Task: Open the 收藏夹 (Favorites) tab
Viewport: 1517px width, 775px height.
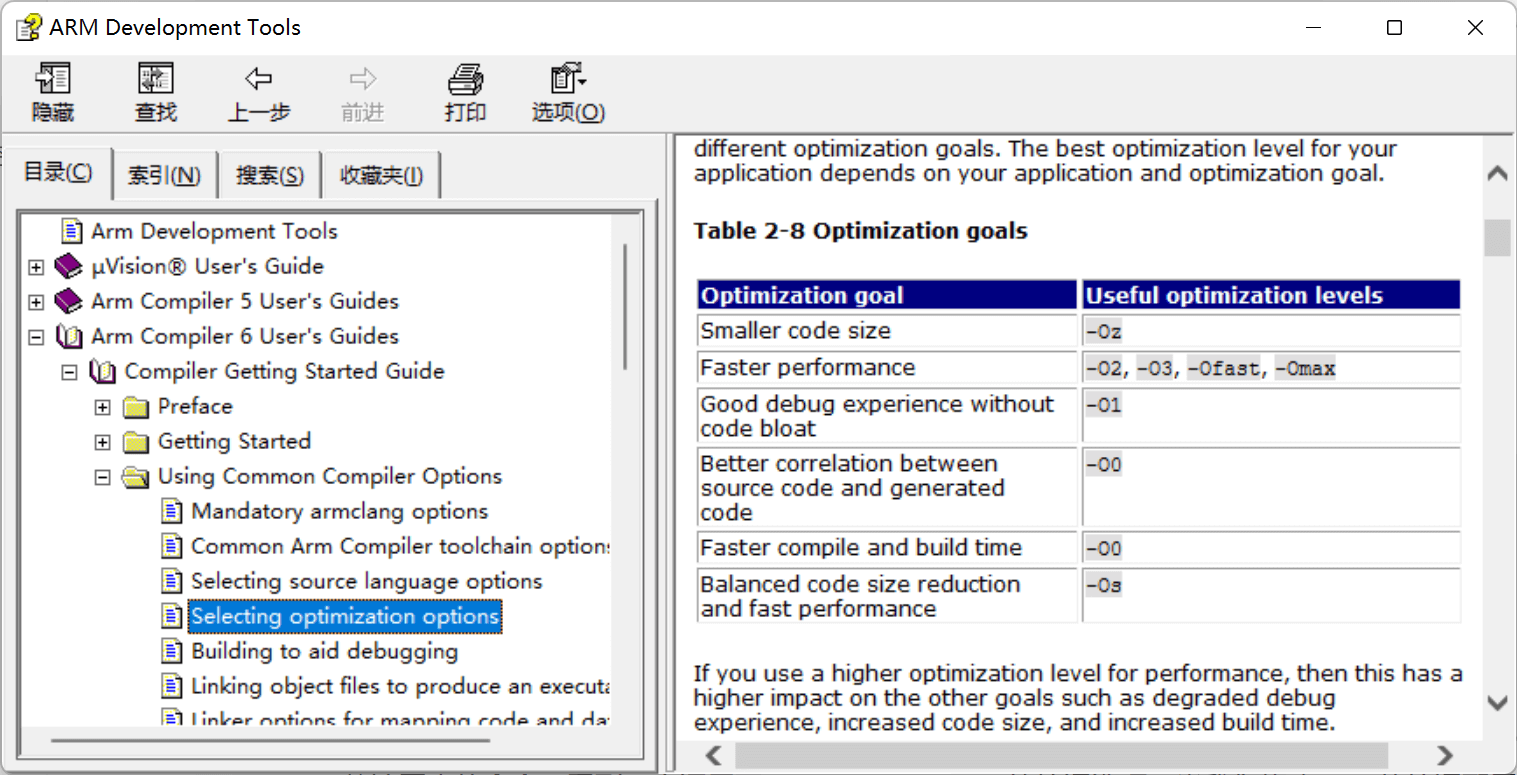Action: (381, 177)
